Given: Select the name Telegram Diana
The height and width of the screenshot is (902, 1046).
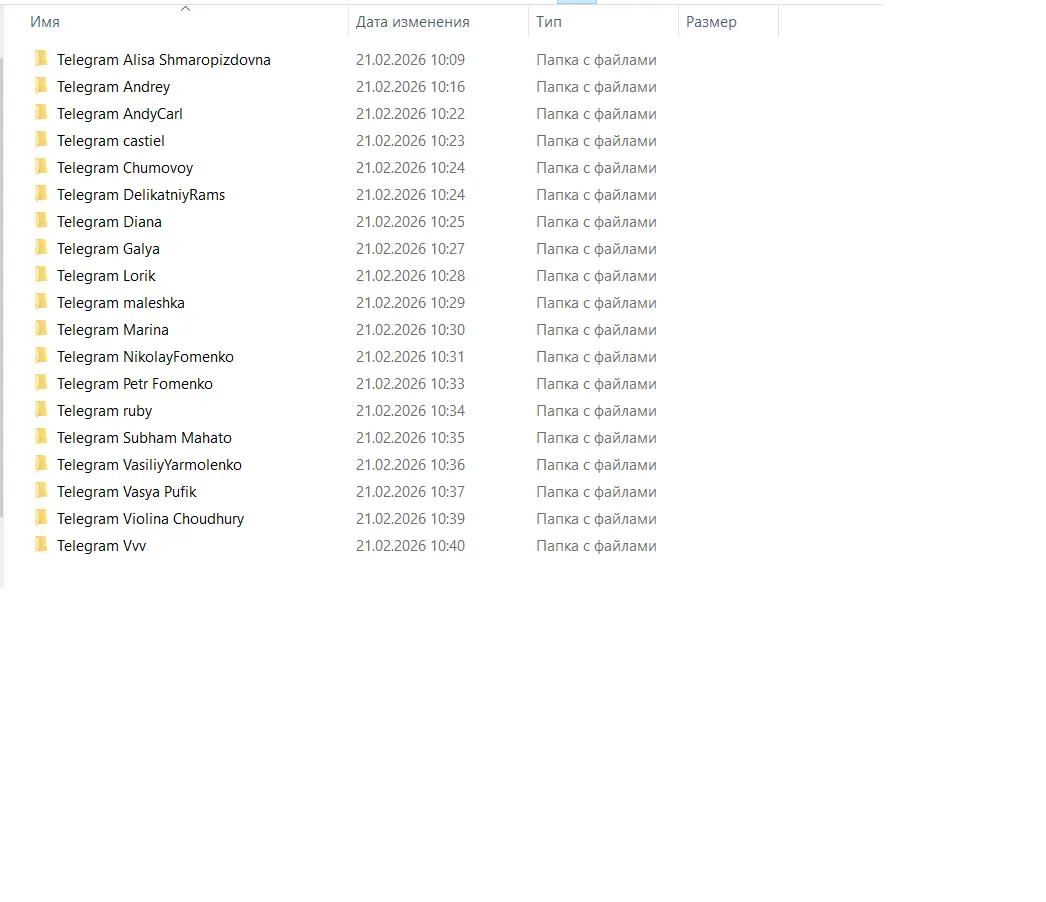Looking at the screenshot, I should point(109,221).
